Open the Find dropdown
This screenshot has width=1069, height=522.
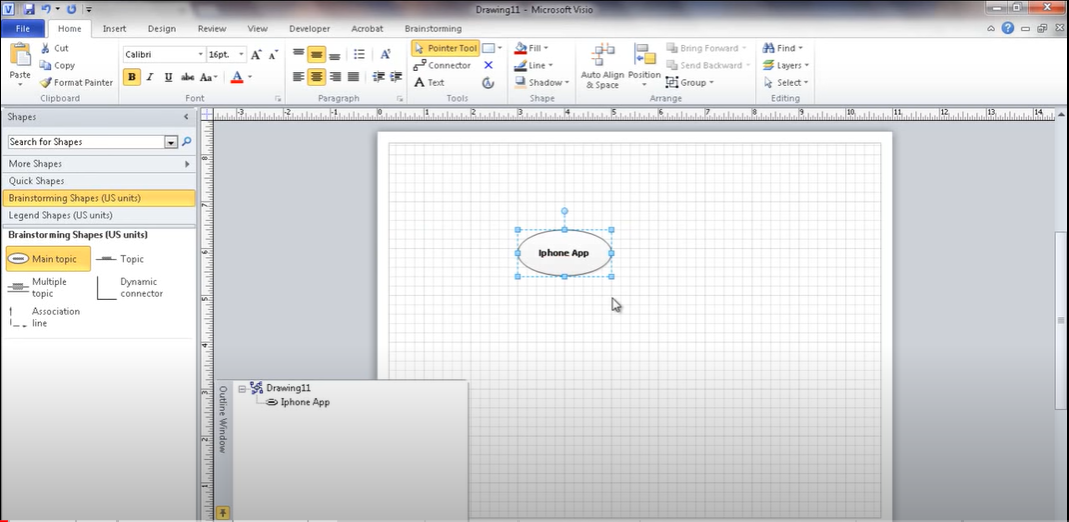[x=783, y=48]
